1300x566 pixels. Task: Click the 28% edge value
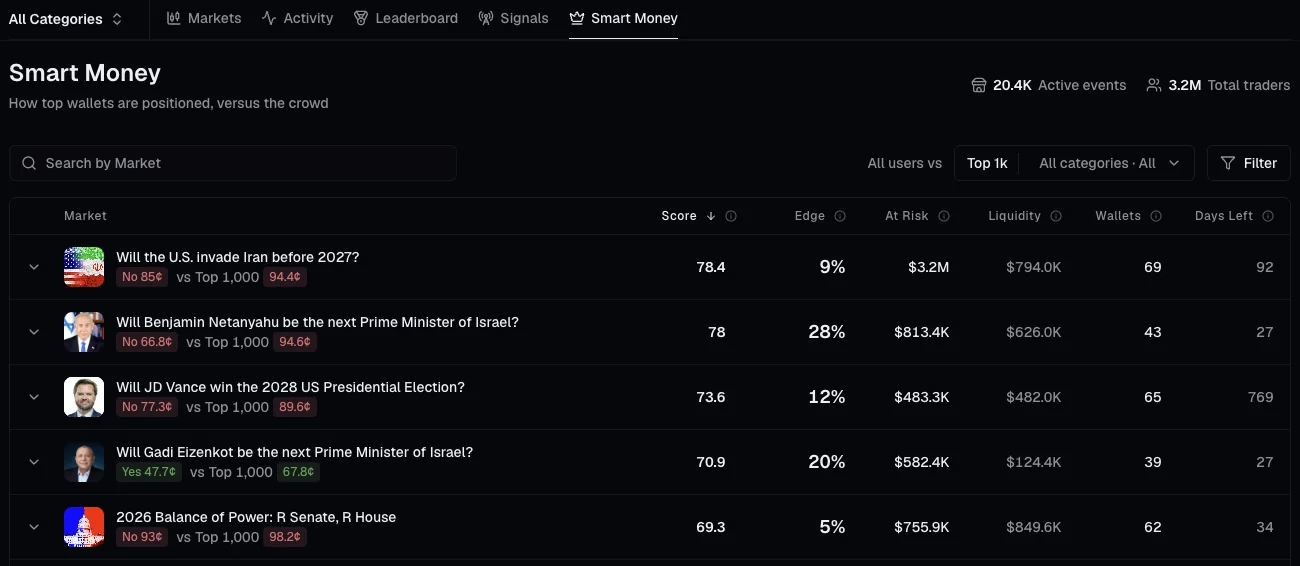[827, 332]
